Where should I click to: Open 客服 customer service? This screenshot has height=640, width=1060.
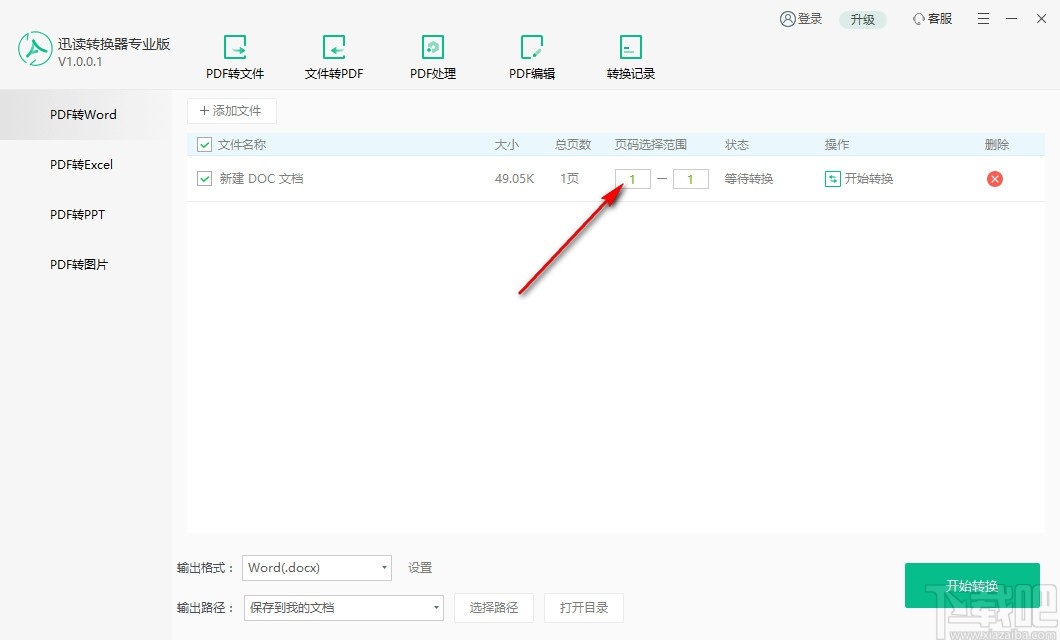tap(931, 18)
